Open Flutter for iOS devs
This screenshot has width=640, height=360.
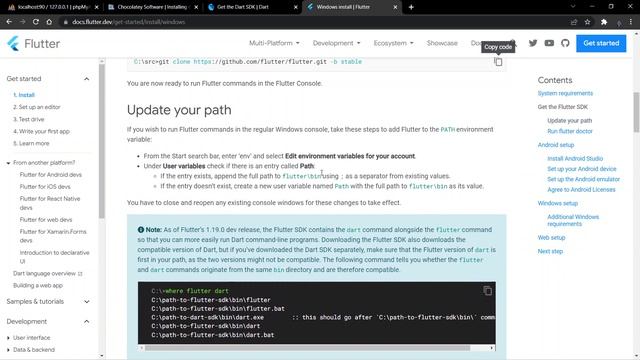click(x=45, y=187)
